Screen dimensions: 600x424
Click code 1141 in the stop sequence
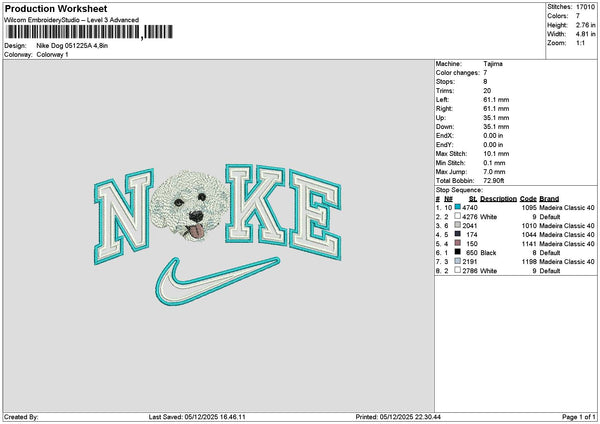point(529,244)
